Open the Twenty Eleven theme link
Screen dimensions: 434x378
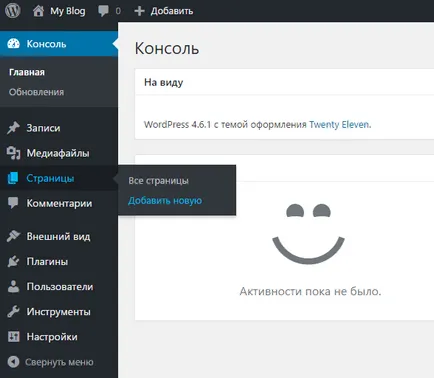[339, 124]
